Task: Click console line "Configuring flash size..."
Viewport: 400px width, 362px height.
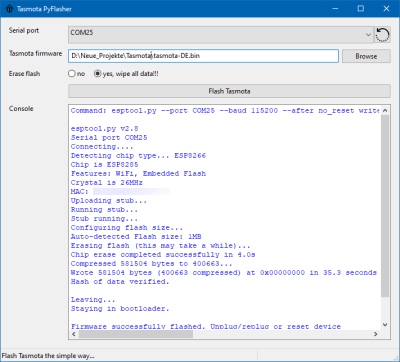Action: pos(127,228)
